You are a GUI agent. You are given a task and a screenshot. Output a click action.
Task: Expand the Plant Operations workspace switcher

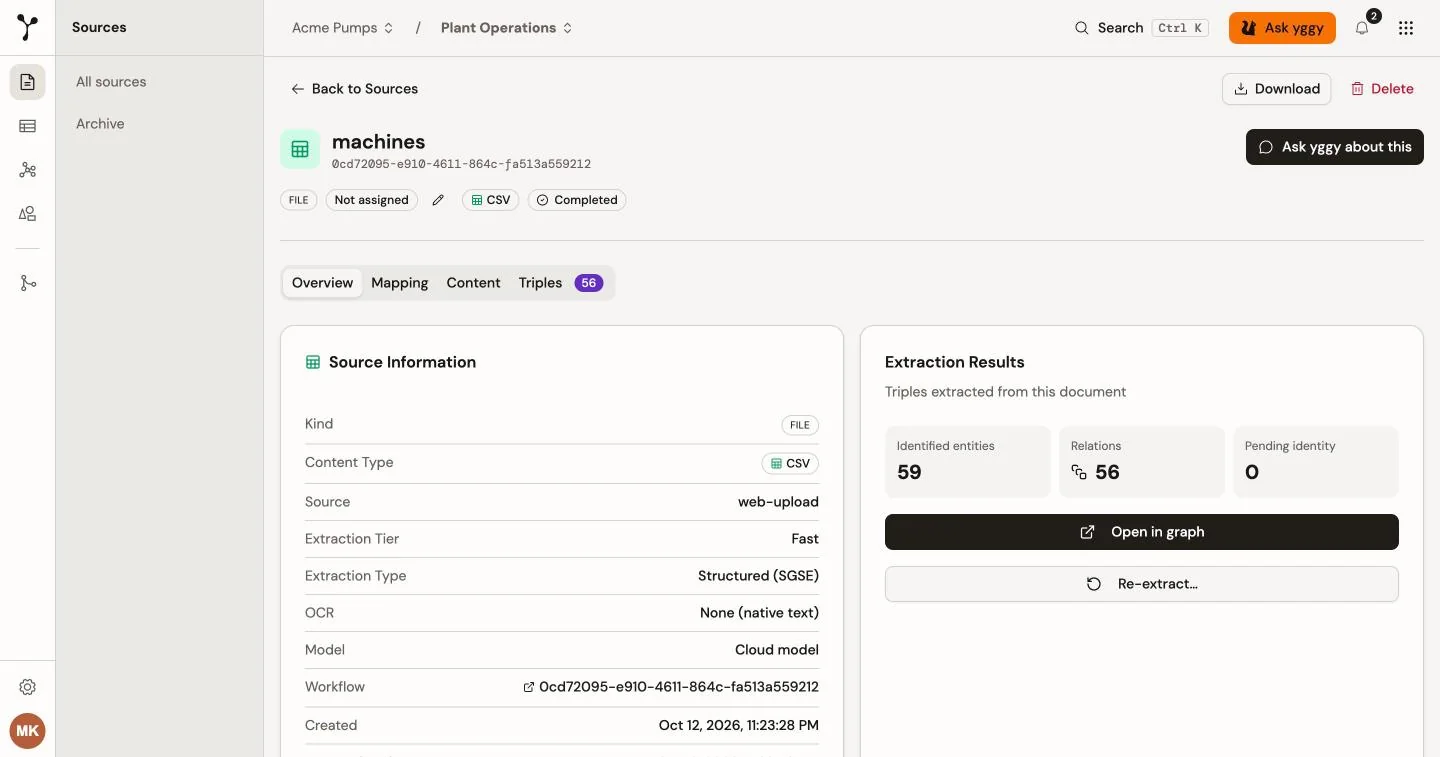(x=507, y=28)
